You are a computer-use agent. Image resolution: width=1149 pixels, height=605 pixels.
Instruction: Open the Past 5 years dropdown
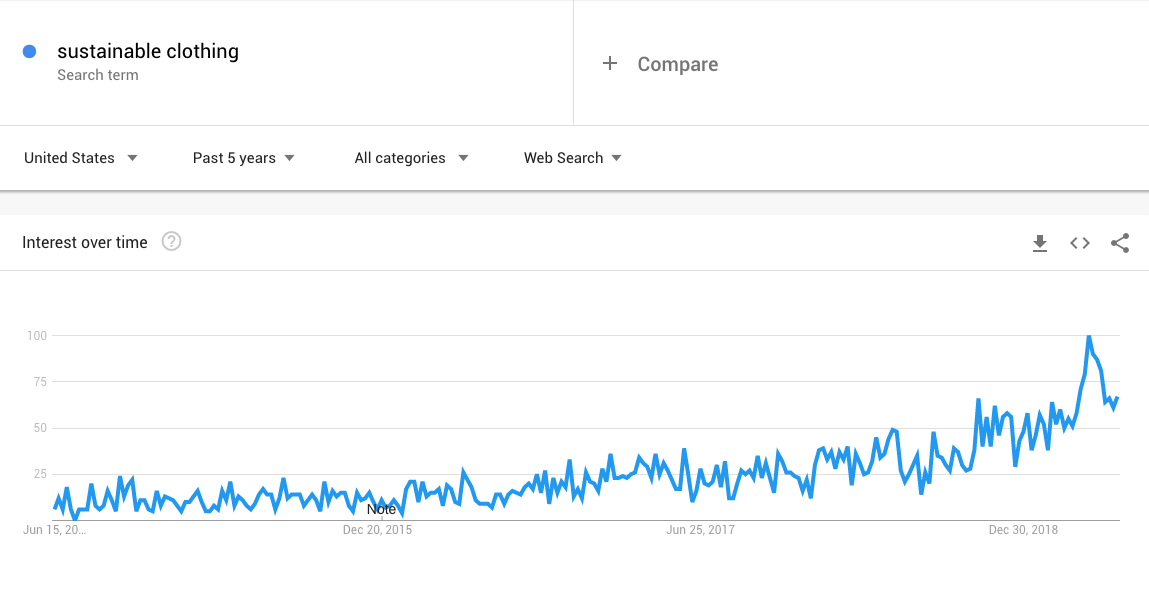pyautogui.click(x=243, y=158)
